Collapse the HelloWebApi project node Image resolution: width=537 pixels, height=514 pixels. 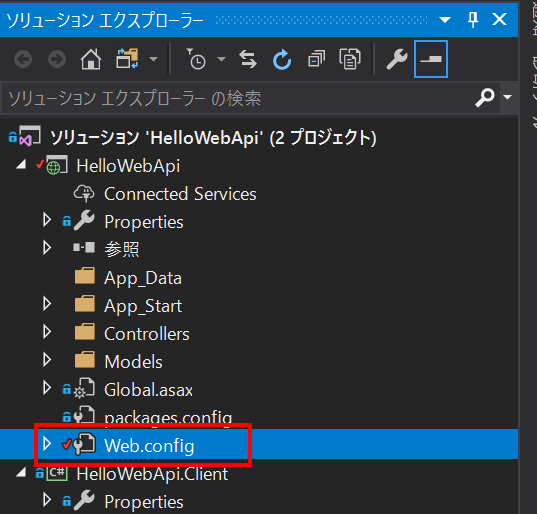21,165
